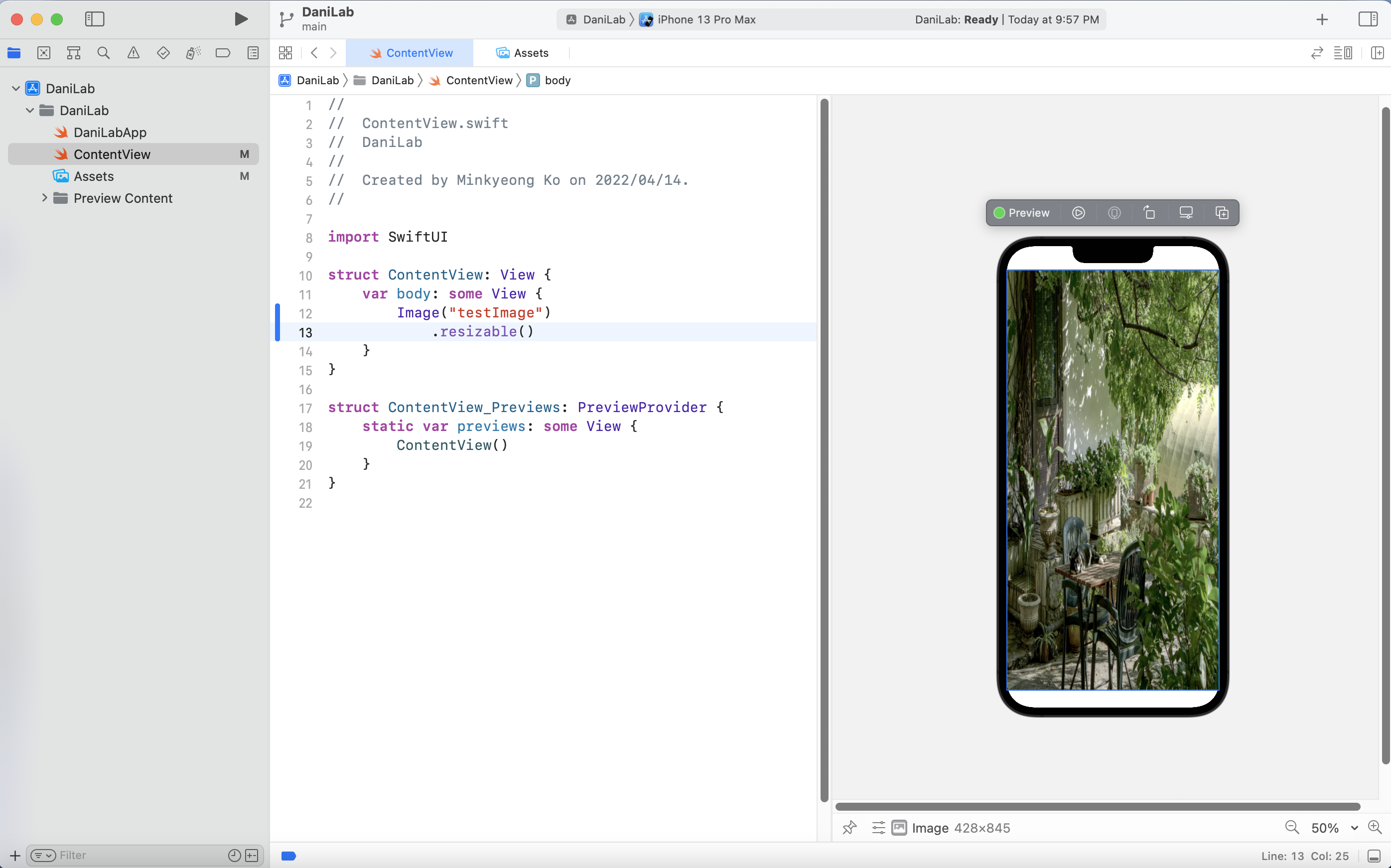Collapse the DaniLab project root
1391x868 pixels.
(x=16, y=88)
